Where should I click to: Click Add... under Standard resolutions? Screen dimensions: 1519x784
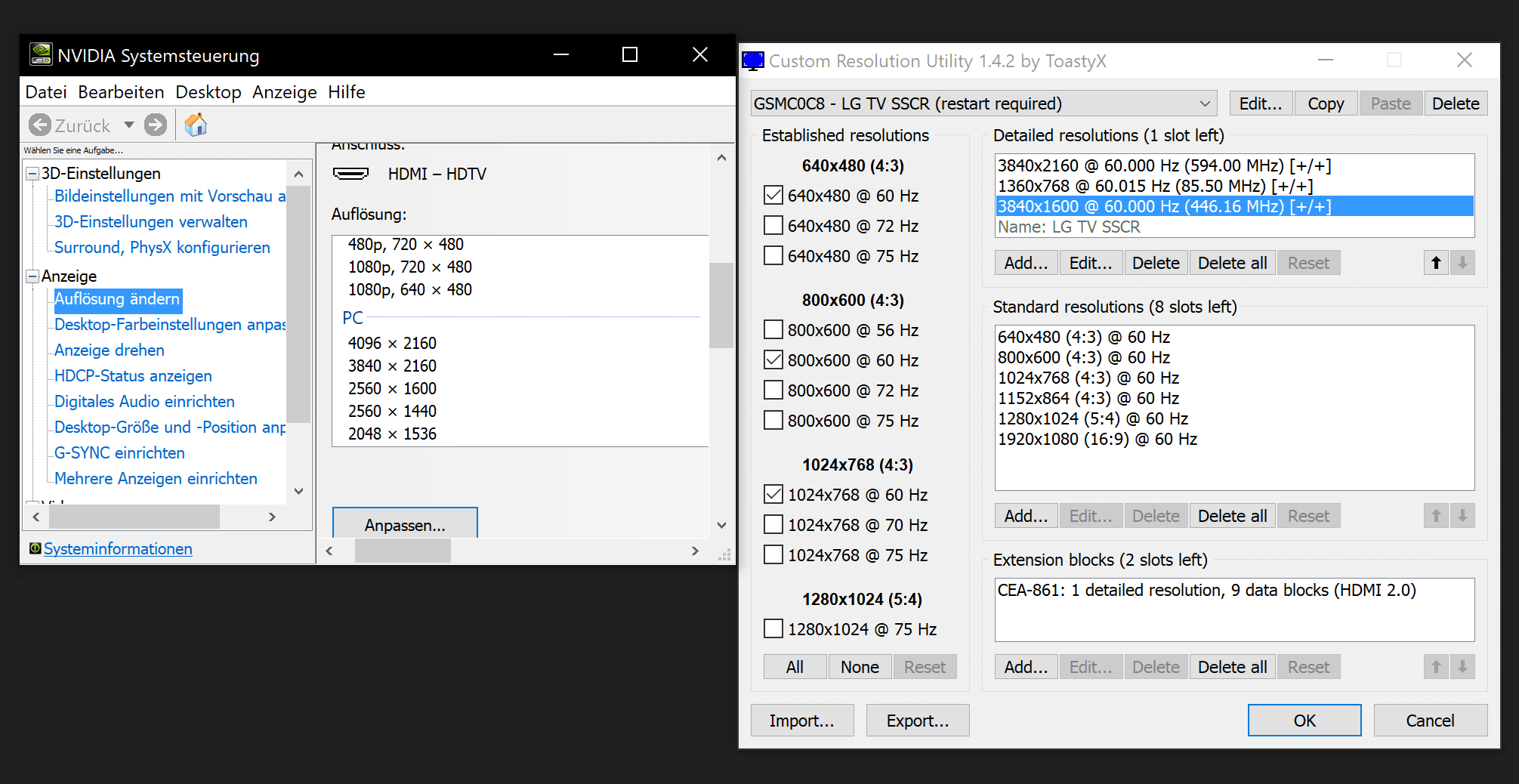point(1026,516)
